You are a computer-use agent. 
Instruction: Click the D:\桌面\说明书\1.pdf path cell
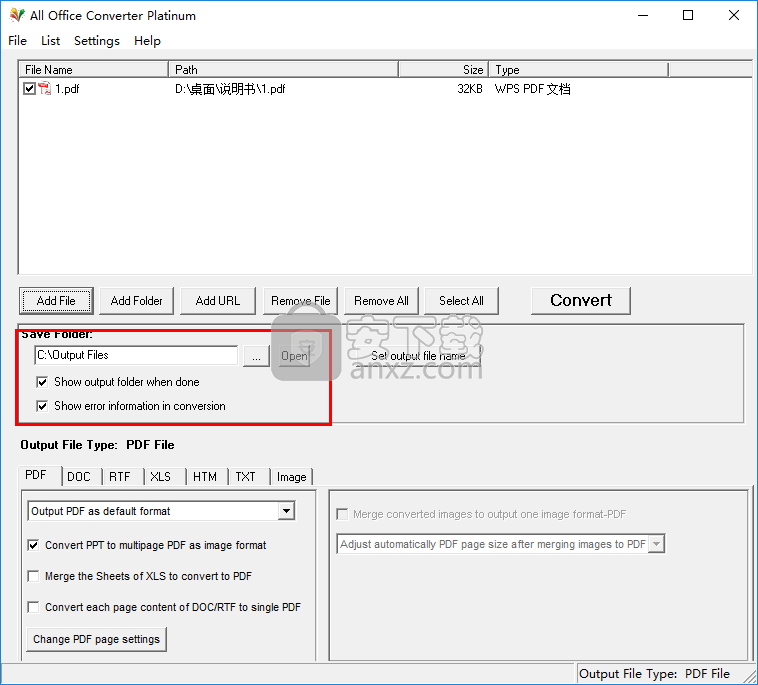(x=230, y=89)
